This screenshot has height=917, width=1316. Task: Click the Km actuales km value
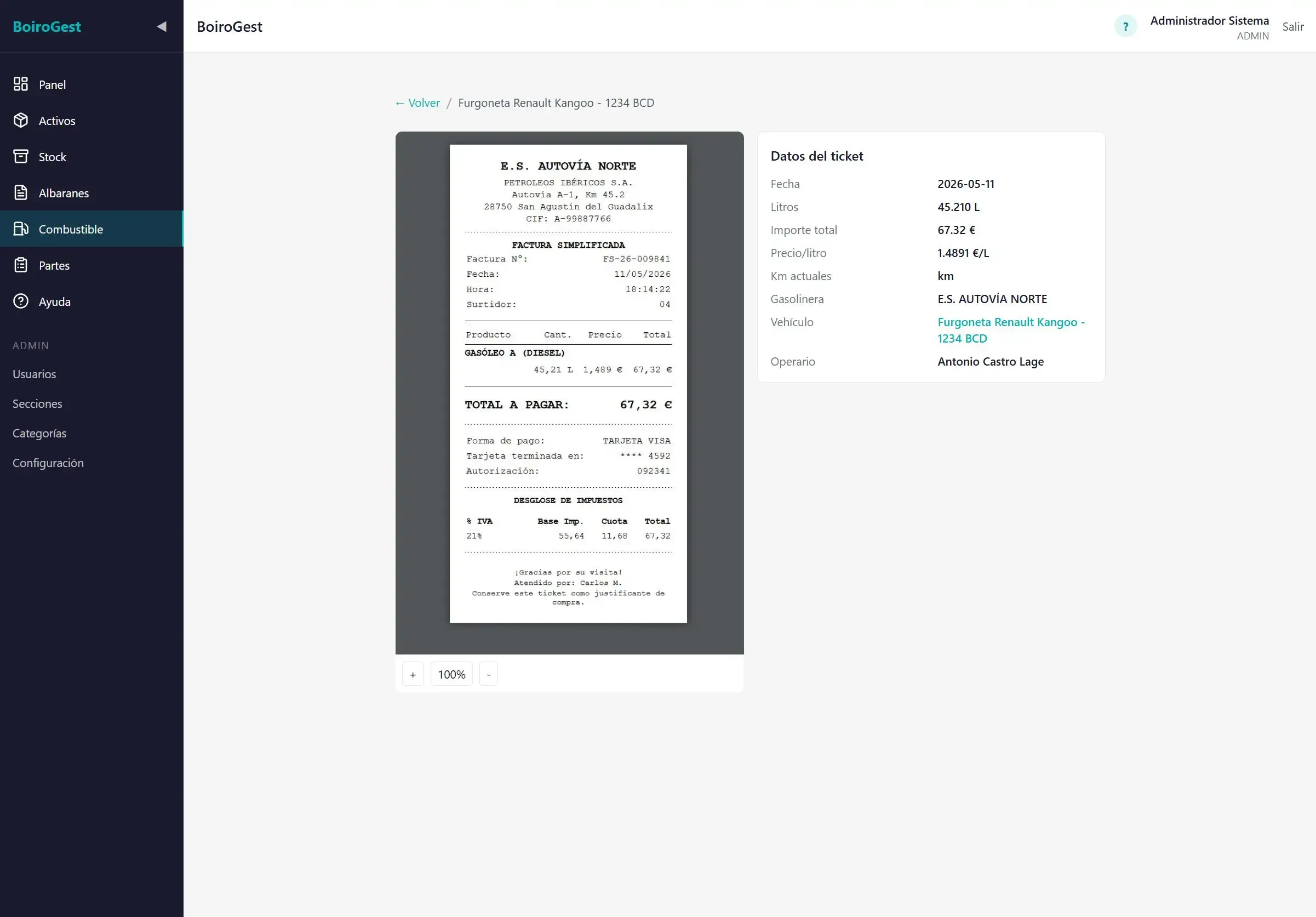946,276
